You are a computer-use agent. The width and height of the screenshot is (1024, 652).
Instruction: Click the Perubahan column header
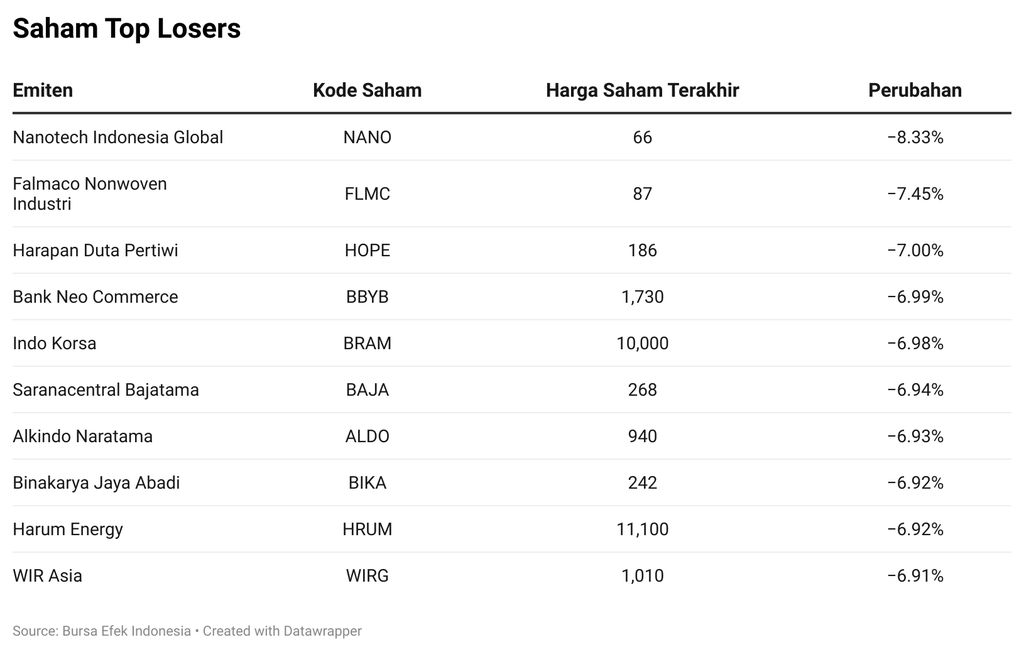point(914,90)
